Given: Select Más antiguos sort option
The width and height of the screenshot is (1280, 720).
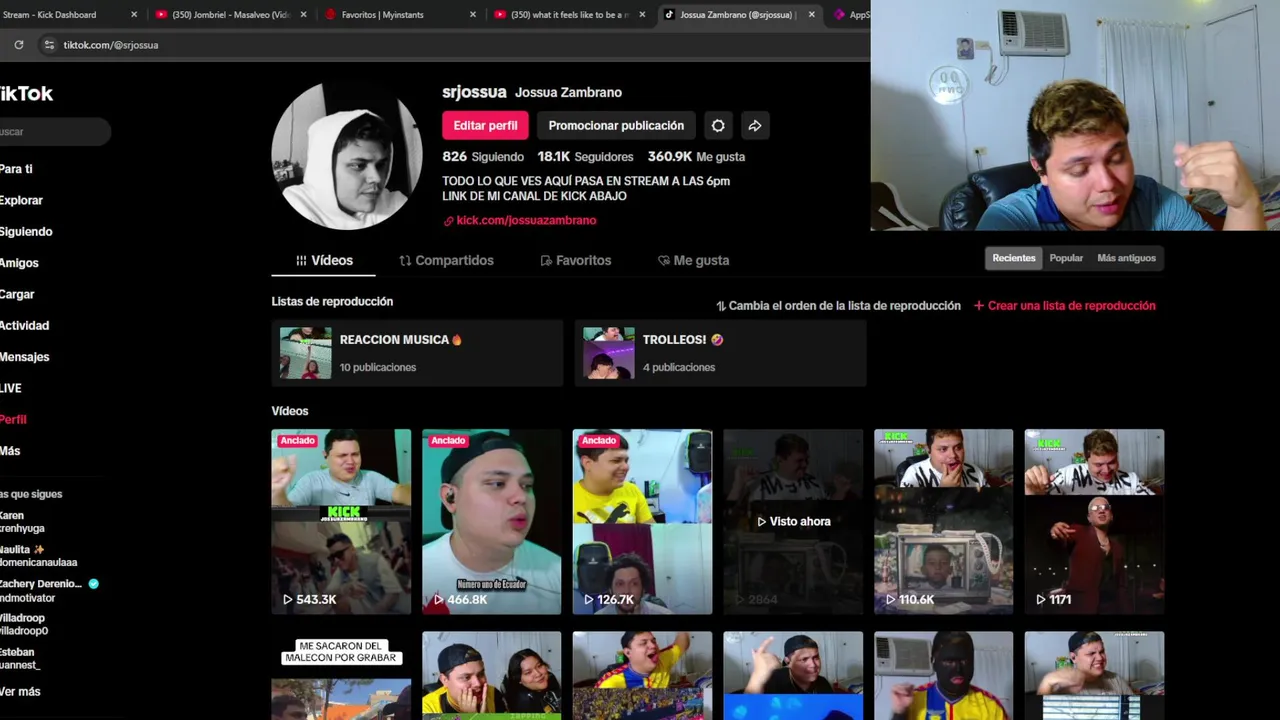Looking at the screenshot, I should point(1126,258).
